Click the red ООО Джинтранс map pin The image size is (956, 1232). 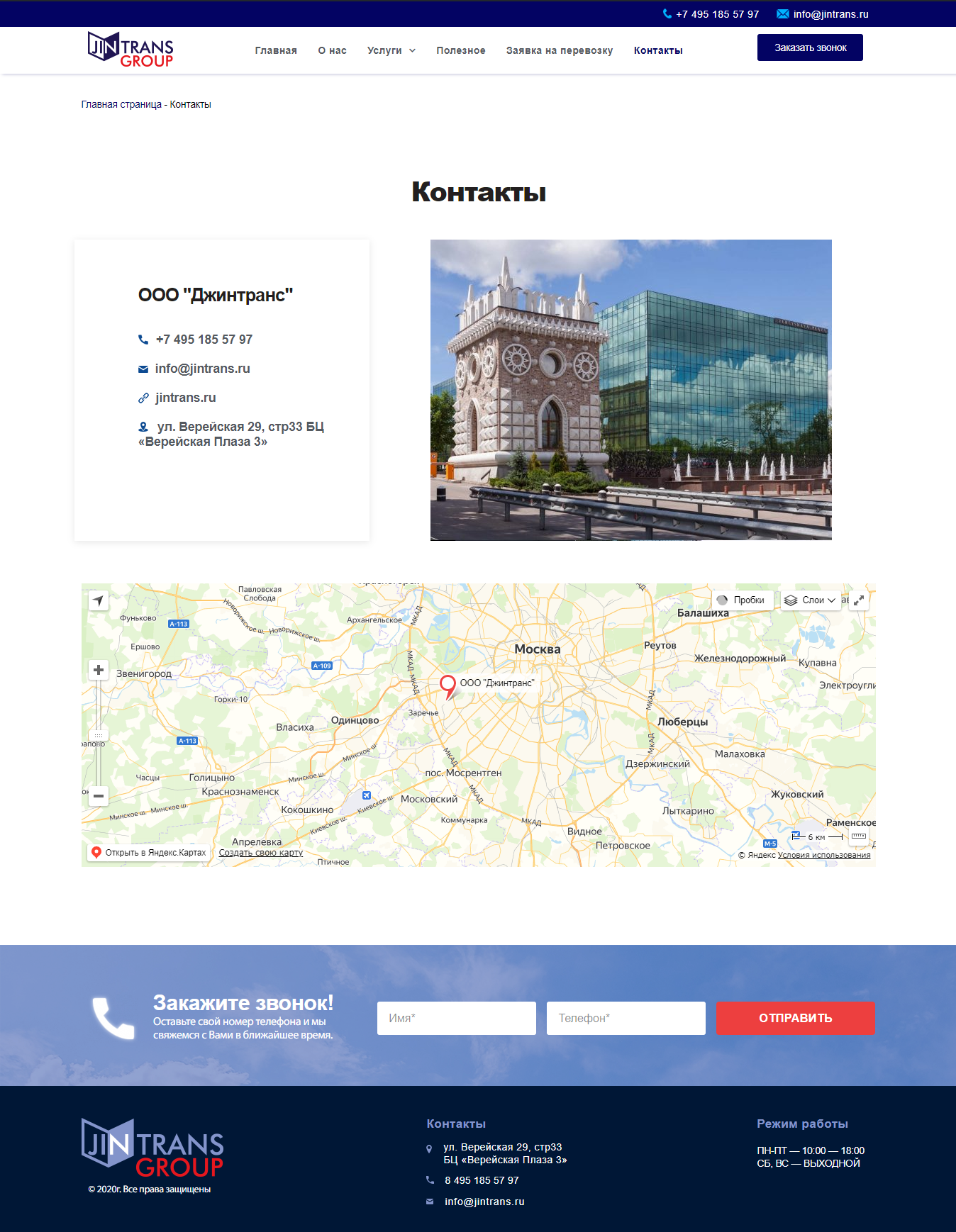coord(448,685)
